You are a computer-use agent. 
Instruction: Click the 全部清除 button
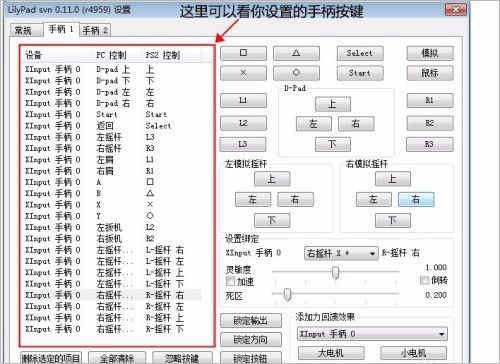pyautogui.click(x=117, y=358)
